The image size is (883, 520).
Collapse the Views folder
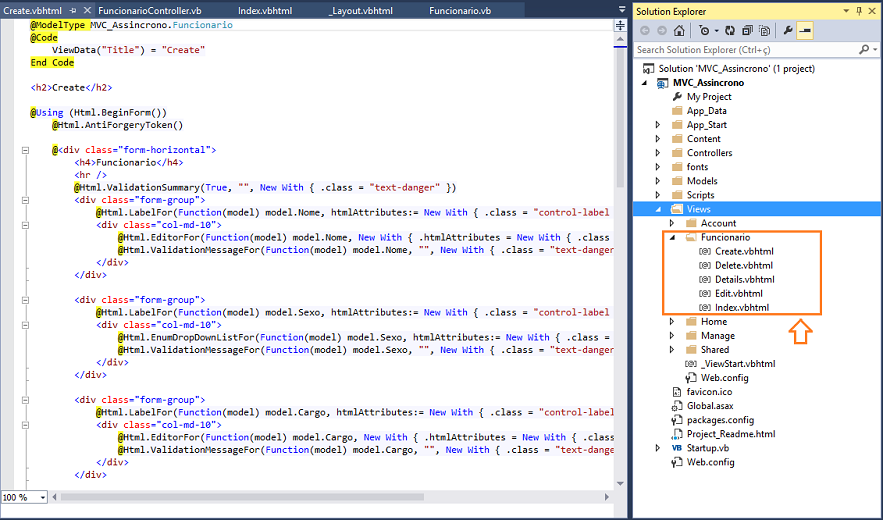pos(658,209)
